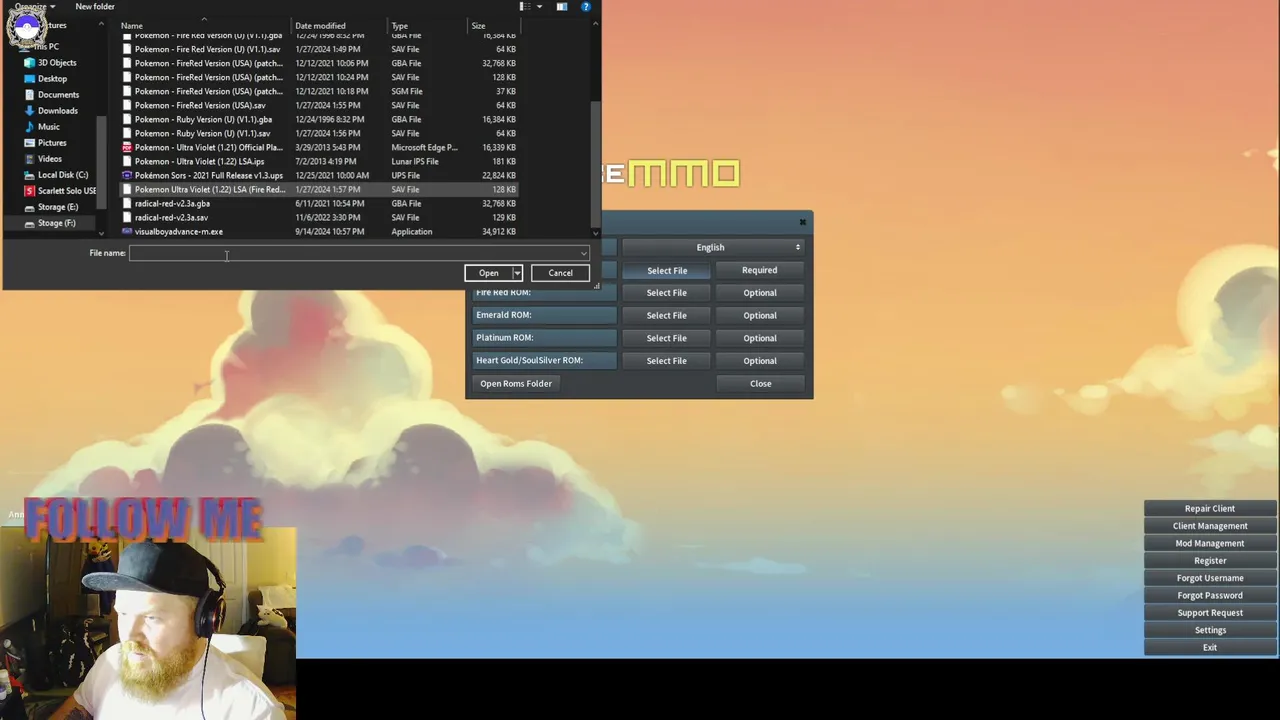This screenshot has height=720, width=1280.
Task: Click the split arrow beside the Open button
Action: point(517,273)
